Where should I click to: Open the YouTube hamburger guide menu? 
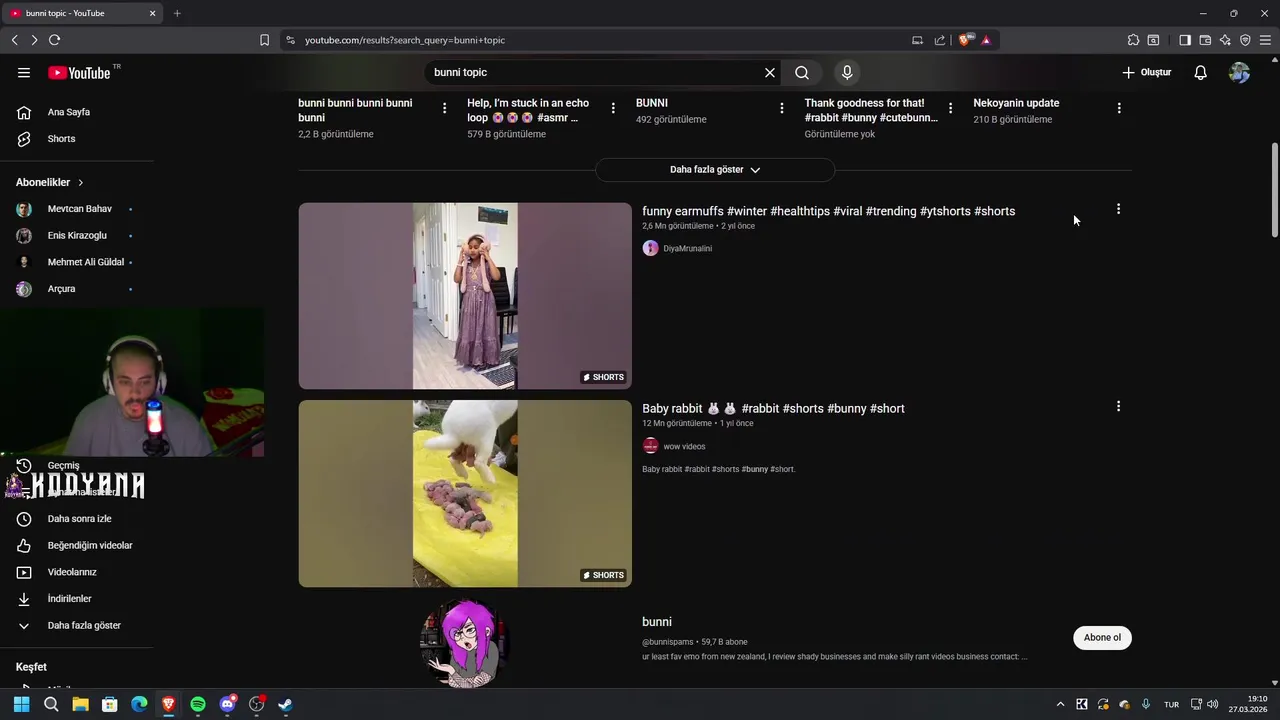click(x=24, y=72)
